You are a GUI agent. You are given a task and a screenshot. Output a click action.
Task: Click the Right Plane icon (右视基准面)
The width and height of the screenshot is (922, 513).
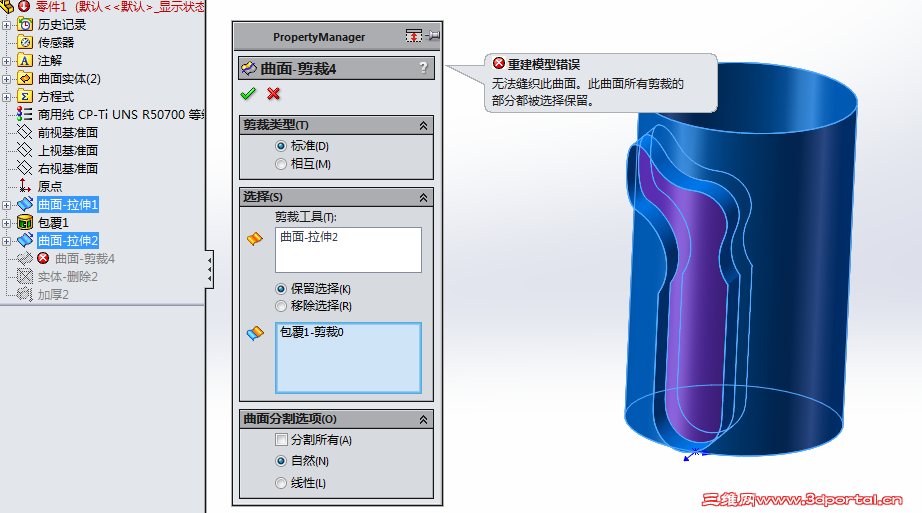(x=25, y=168)
